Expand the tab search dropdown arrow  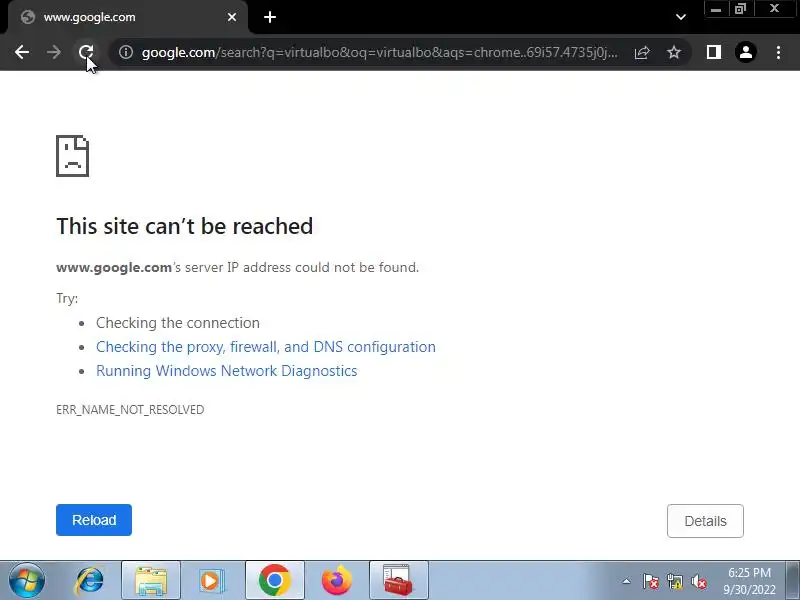point(681,17)
